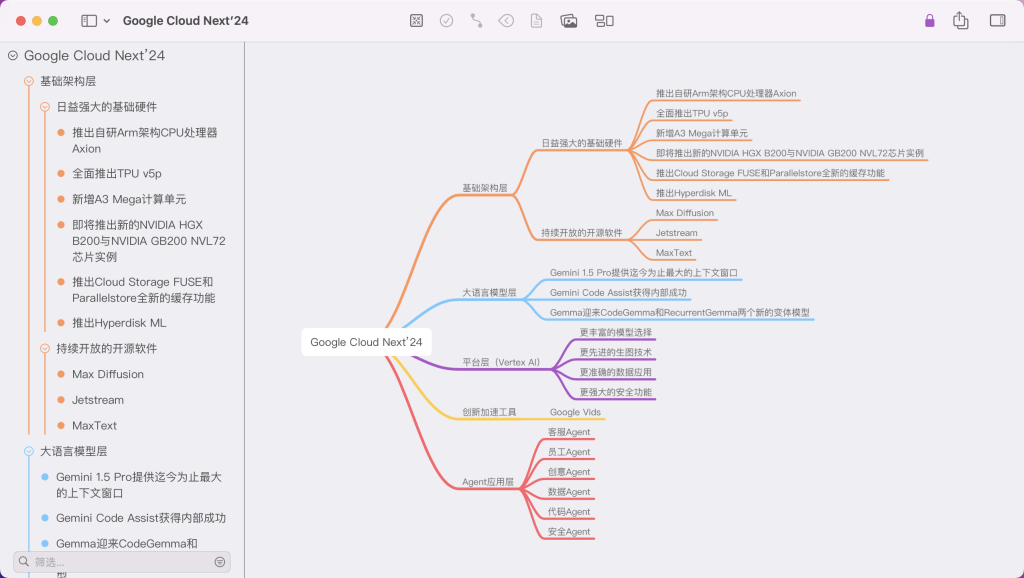Select outline row Gemini 1.5 Pro提供迄今为止最大的上下文窗口
1024x578 pixels.
pyautogui.click(x=138, y=485)
